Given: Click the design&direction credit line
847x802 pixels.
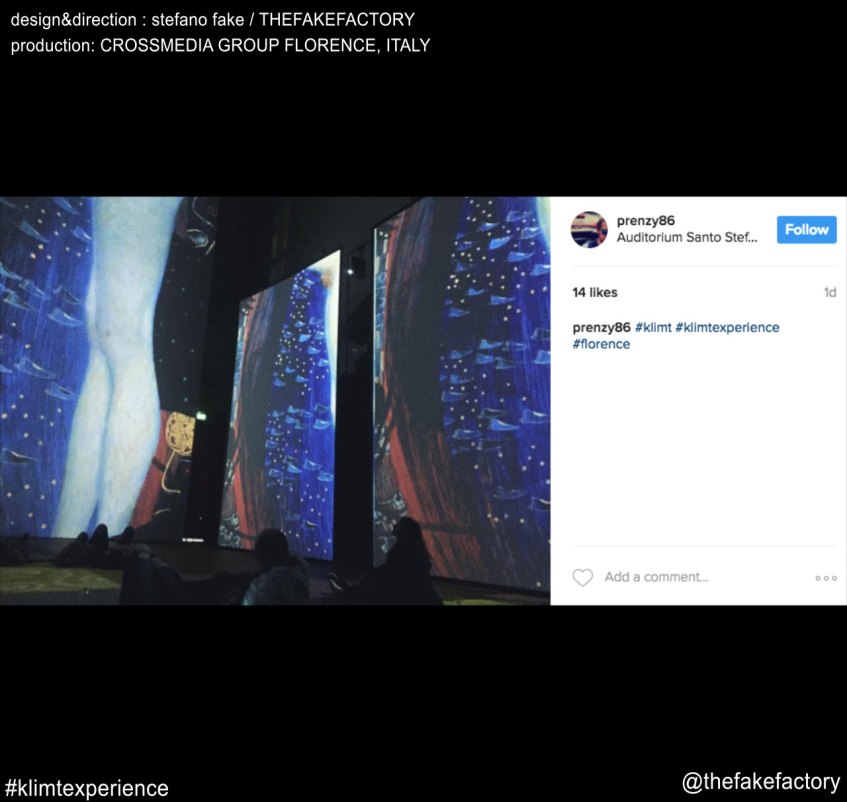Looking at the screenshot, I should coord(213,19).
